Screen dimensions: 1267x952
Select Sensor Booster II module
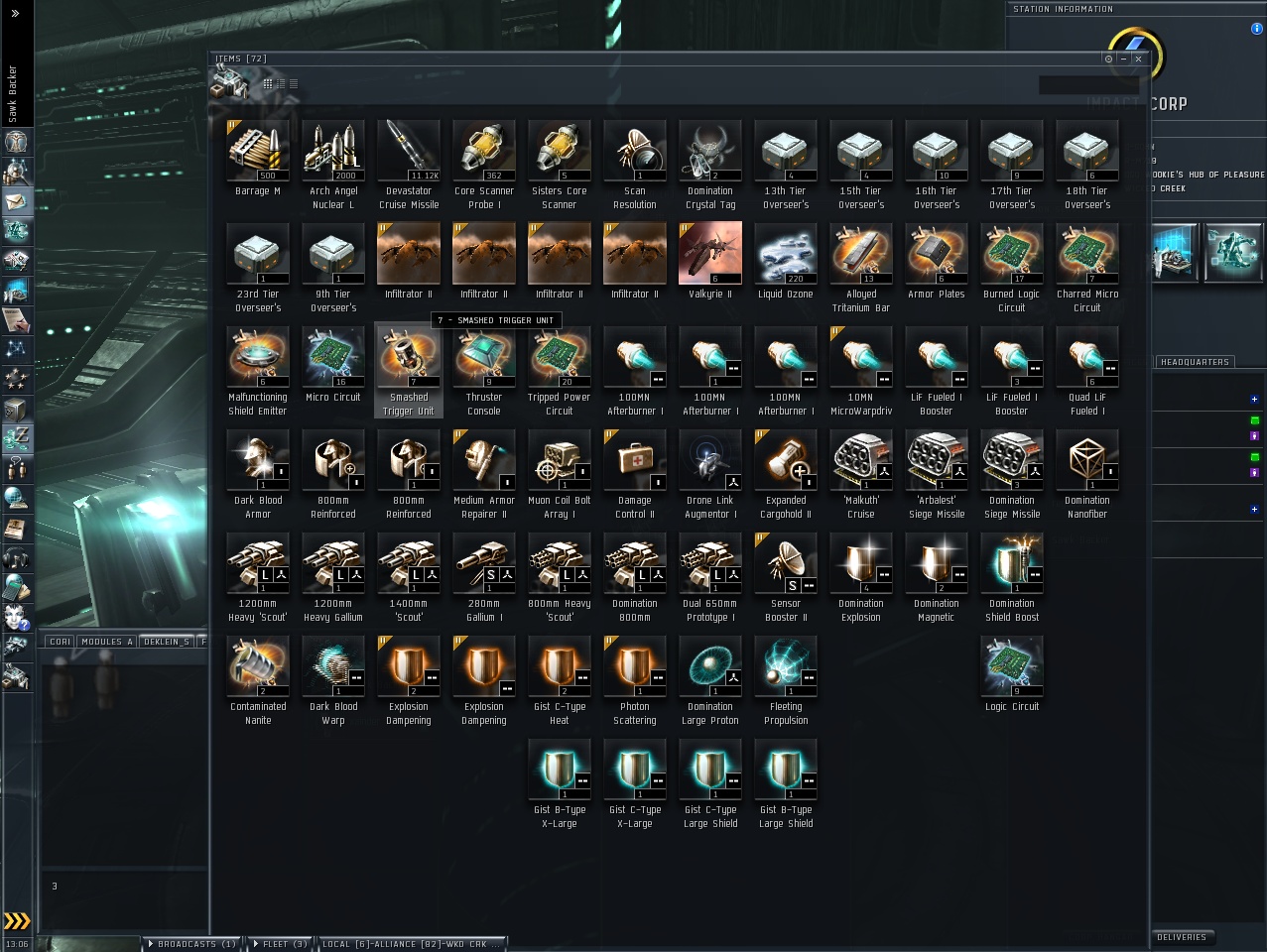pos(786,564)
